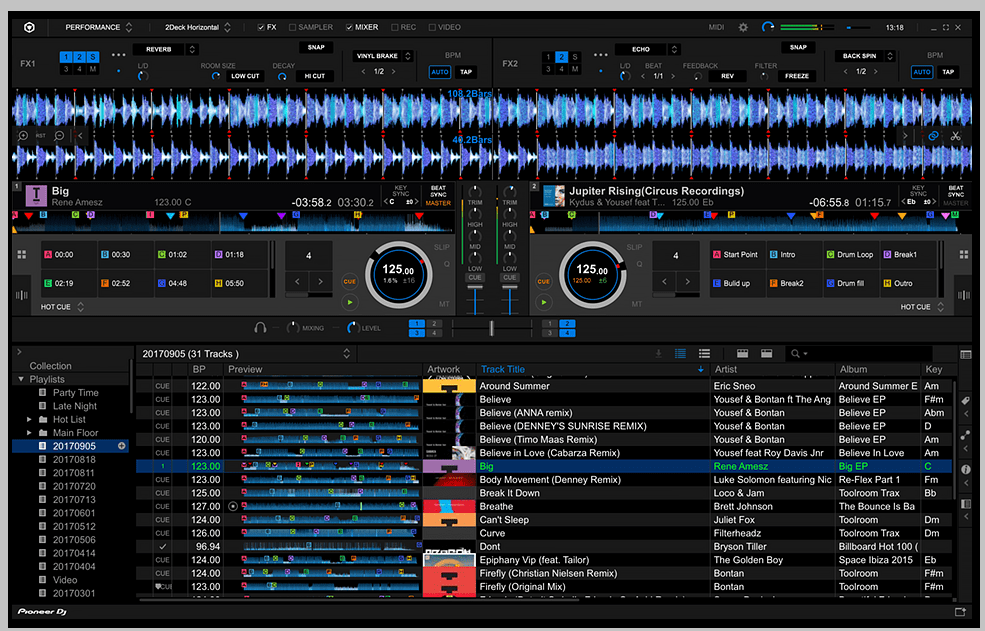Toggle FX1 BPM AUTO button

440,72
